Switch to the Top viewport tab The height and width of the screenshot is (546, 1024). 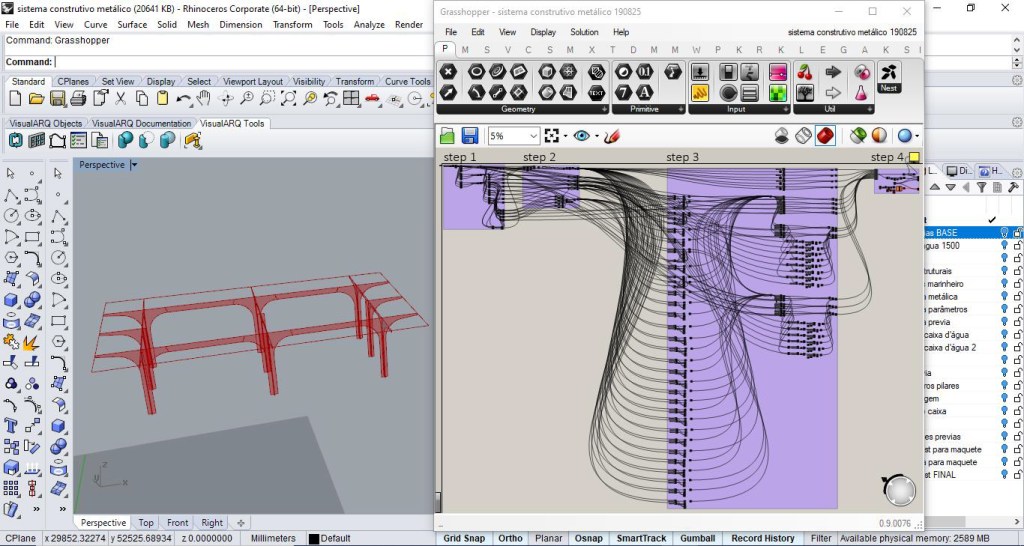(x=146, y=522)
